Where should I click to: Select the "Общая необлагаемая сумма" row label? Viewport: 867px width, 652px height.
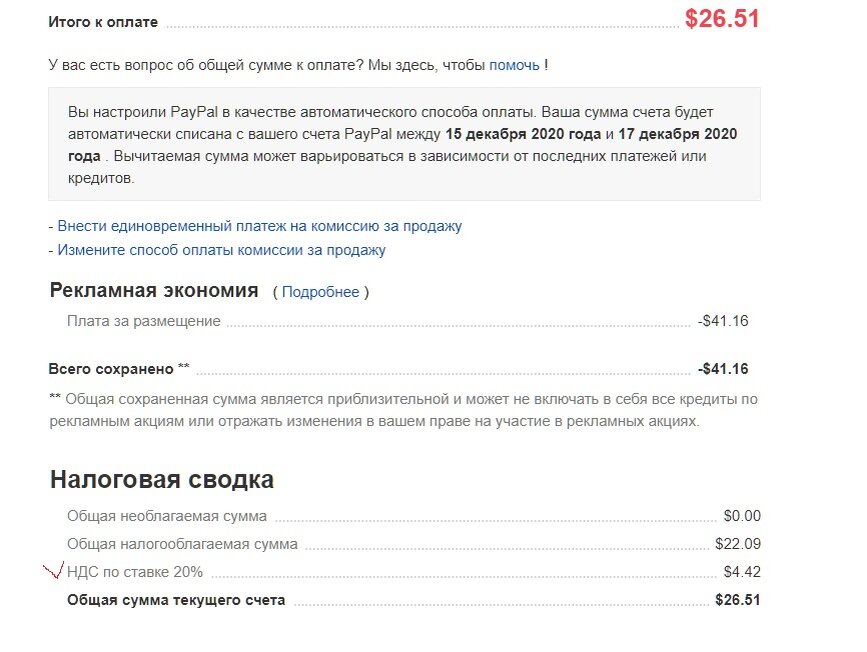point(166,516)
